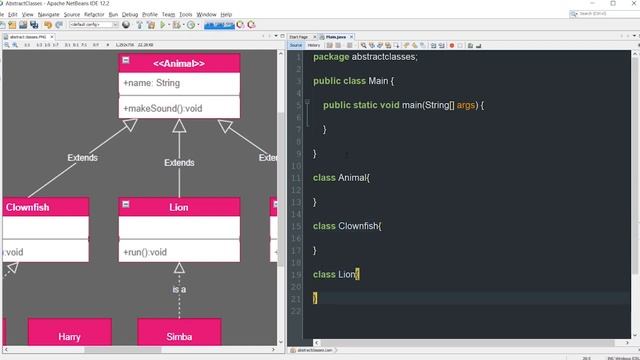Image resolution: width=640 pixels, height=360 pixels.
Task: Click the 'class Clownfish{' code line
Action: click(347, 226)
